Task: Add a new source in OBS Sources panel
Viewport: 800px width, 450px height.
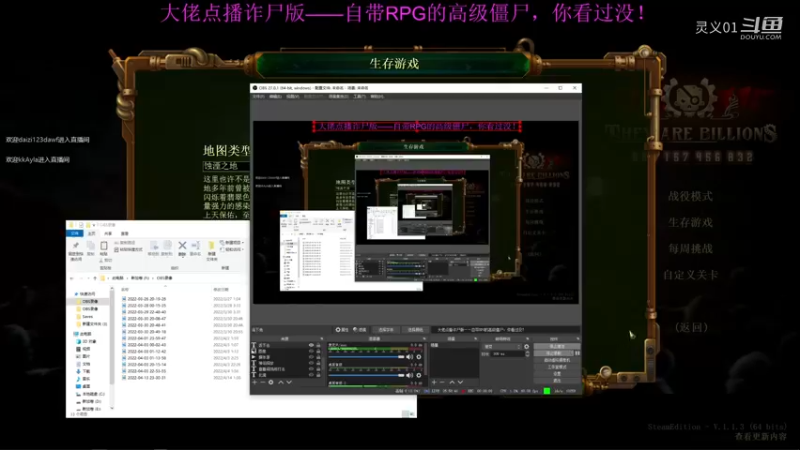Action: (255, 382)
